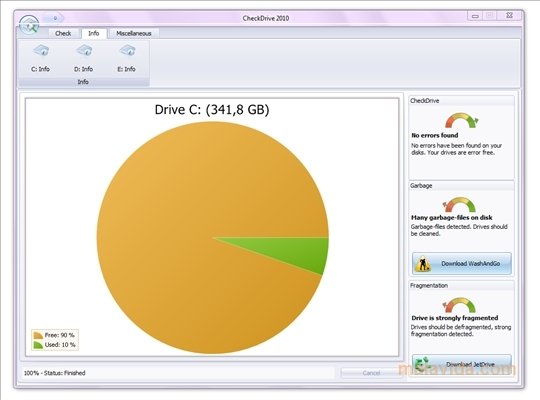Switch to the Check tab
540x400 pixels.
tap(63, 33)
